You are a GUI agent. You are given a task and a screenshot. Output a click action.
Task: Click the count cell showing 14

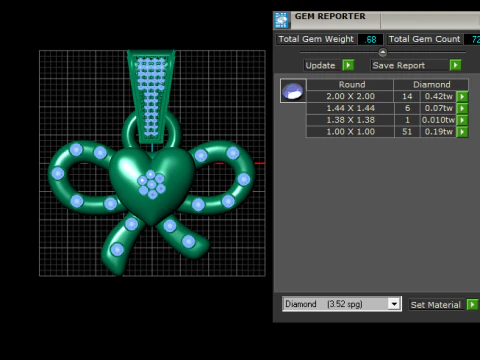coord(407,96)
